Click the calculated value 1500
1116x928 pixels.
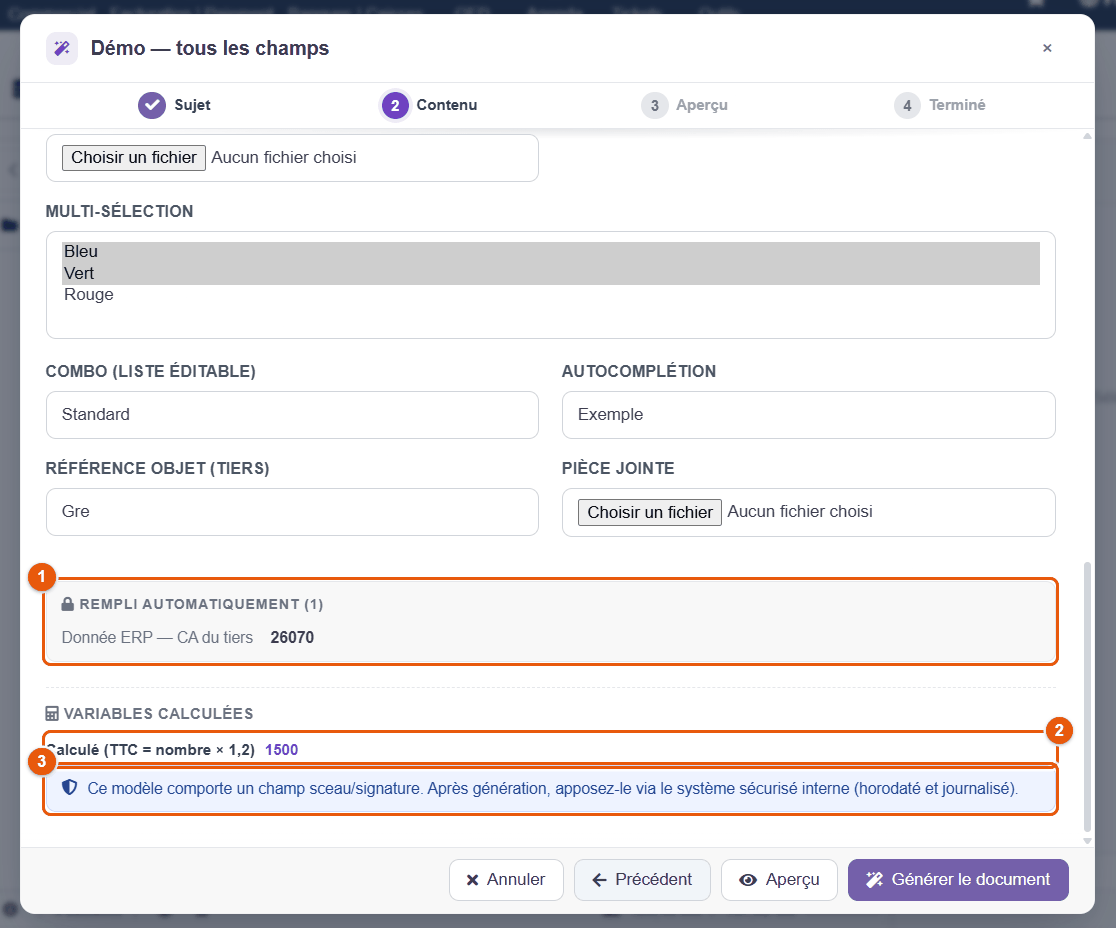coord(281,750)
